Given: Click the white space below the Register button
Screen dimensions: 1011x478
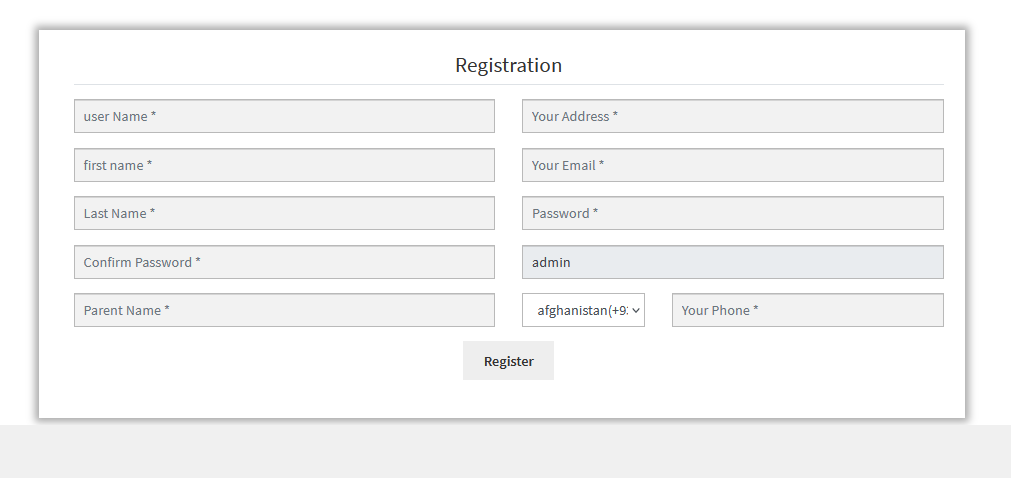Looking at the screenshot, I should tap(508, 398).
